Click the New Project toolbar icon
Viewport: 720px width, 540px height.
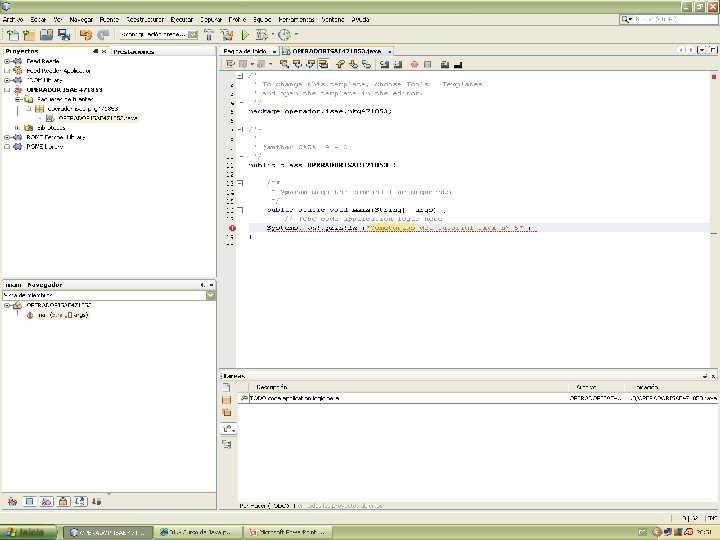pos(29,35)
